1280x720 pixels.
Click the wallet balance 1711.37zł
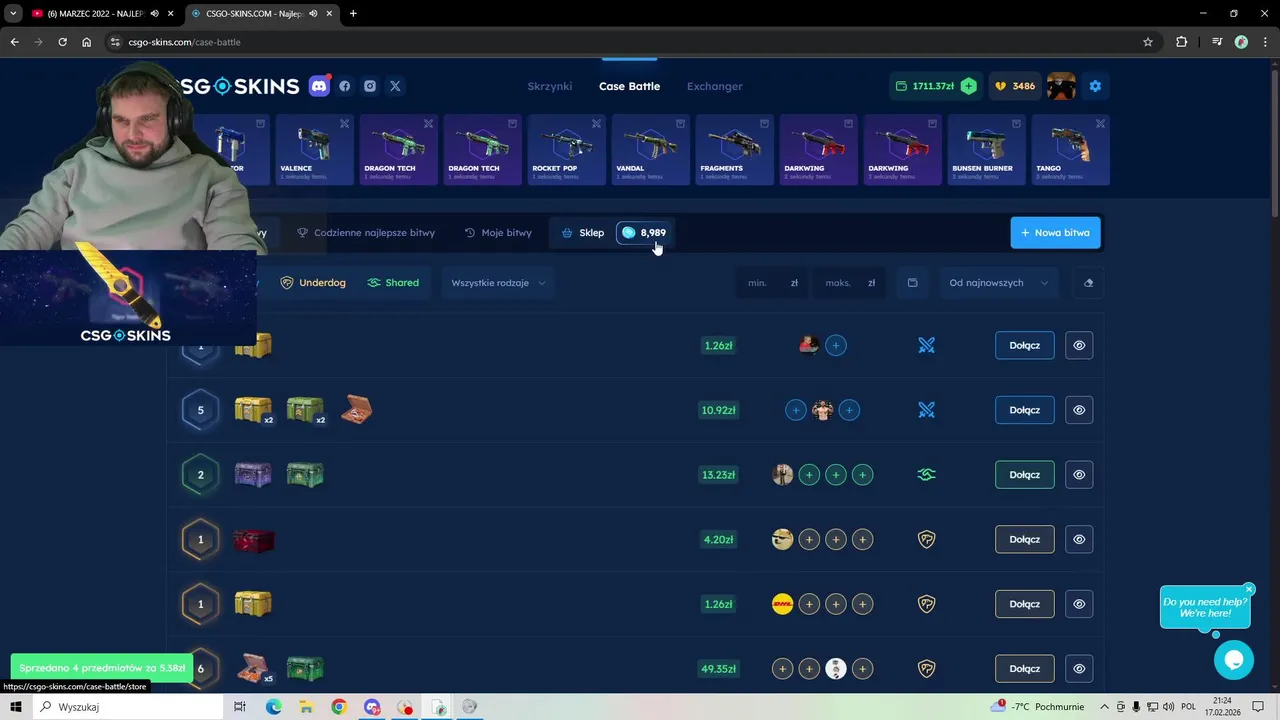925,86
